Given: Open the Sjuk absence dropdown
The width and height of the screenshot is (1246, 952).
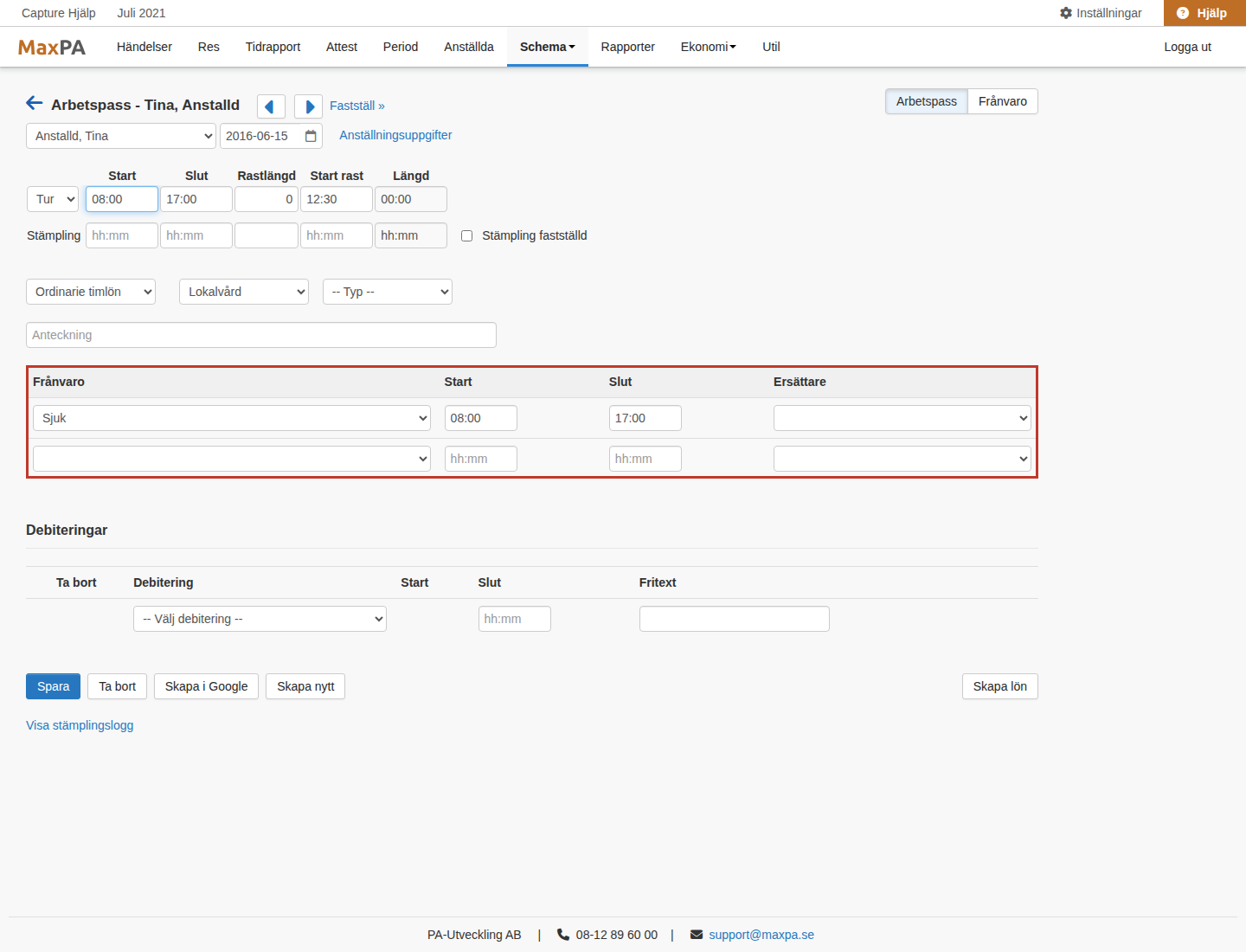Looking at the screenshot, I should point(232,418).
